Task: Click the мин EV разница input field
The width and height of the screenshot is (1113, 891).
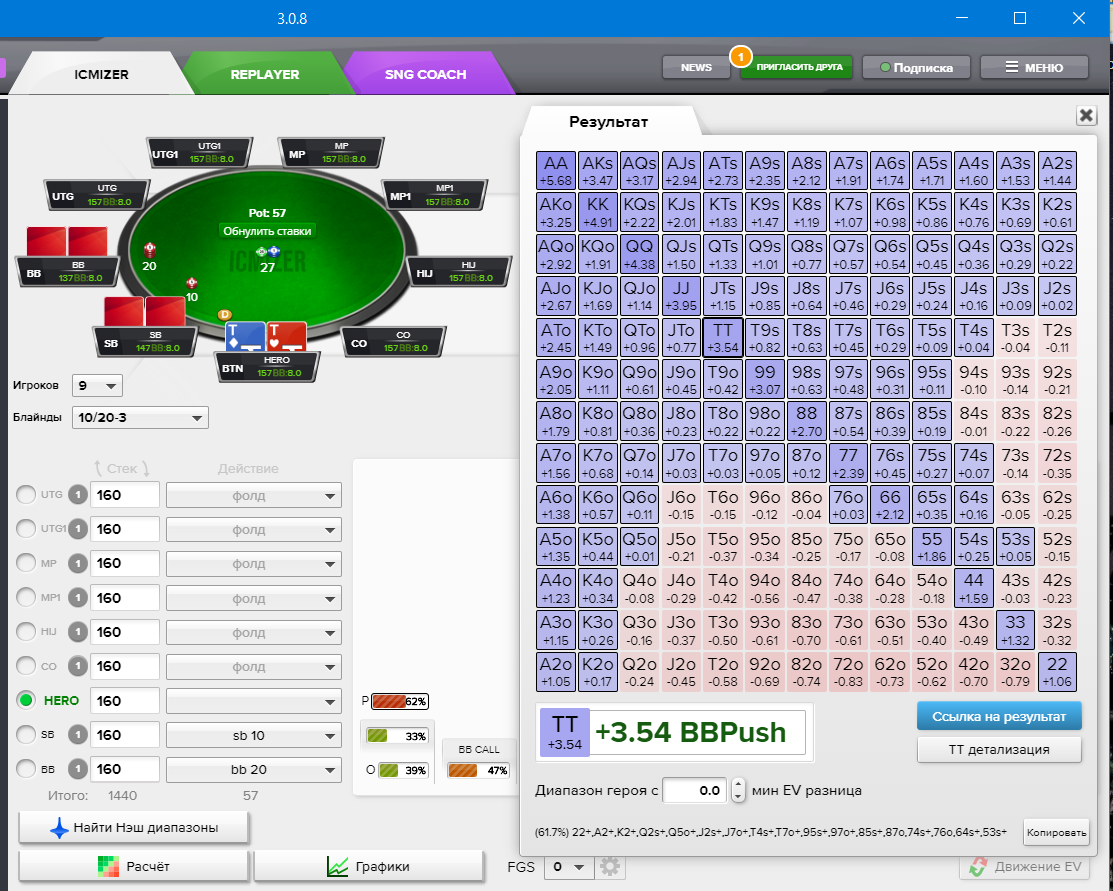Action: [x=694, y=790]
